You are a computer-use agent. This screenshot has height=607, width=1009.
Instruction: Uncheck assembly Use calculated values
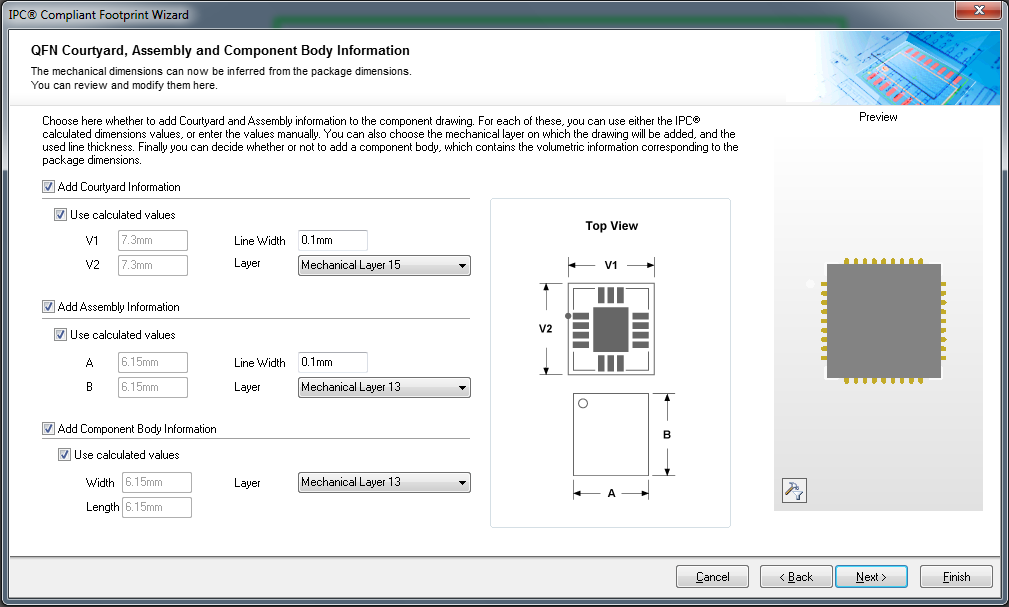61,335
